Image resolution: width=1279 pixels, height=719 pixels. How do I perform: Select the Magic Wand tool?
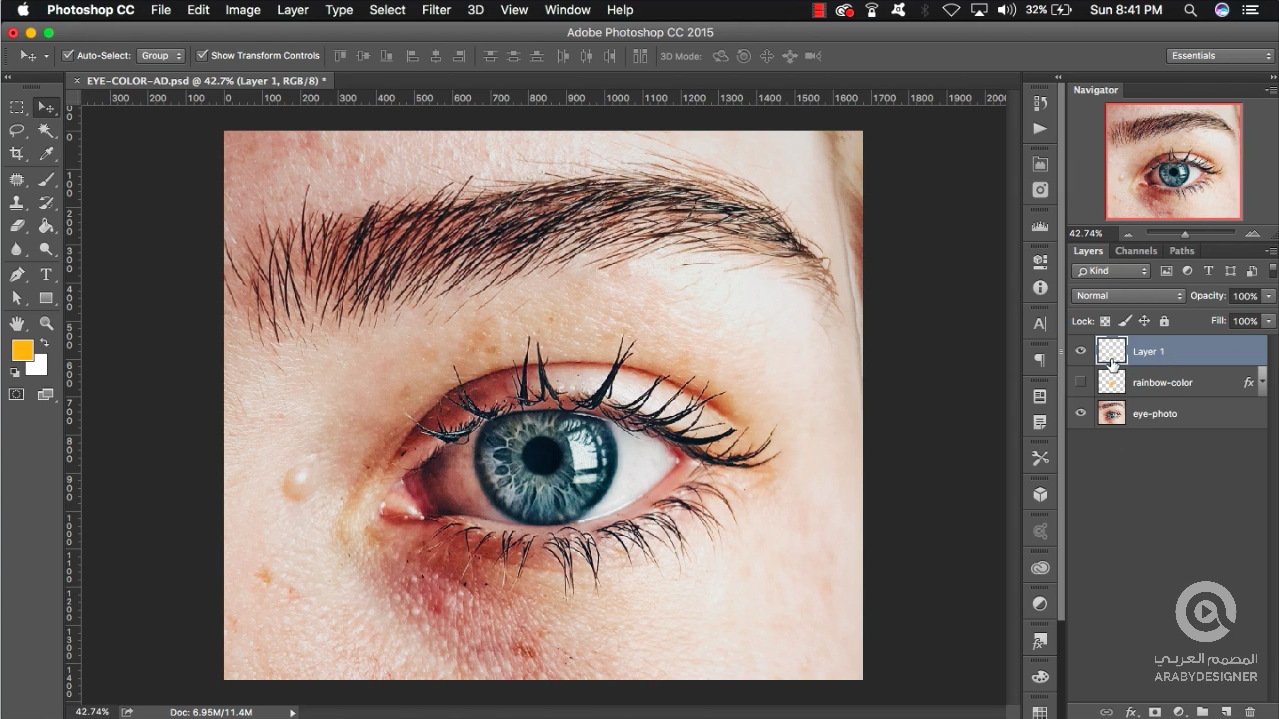[46, 131]
